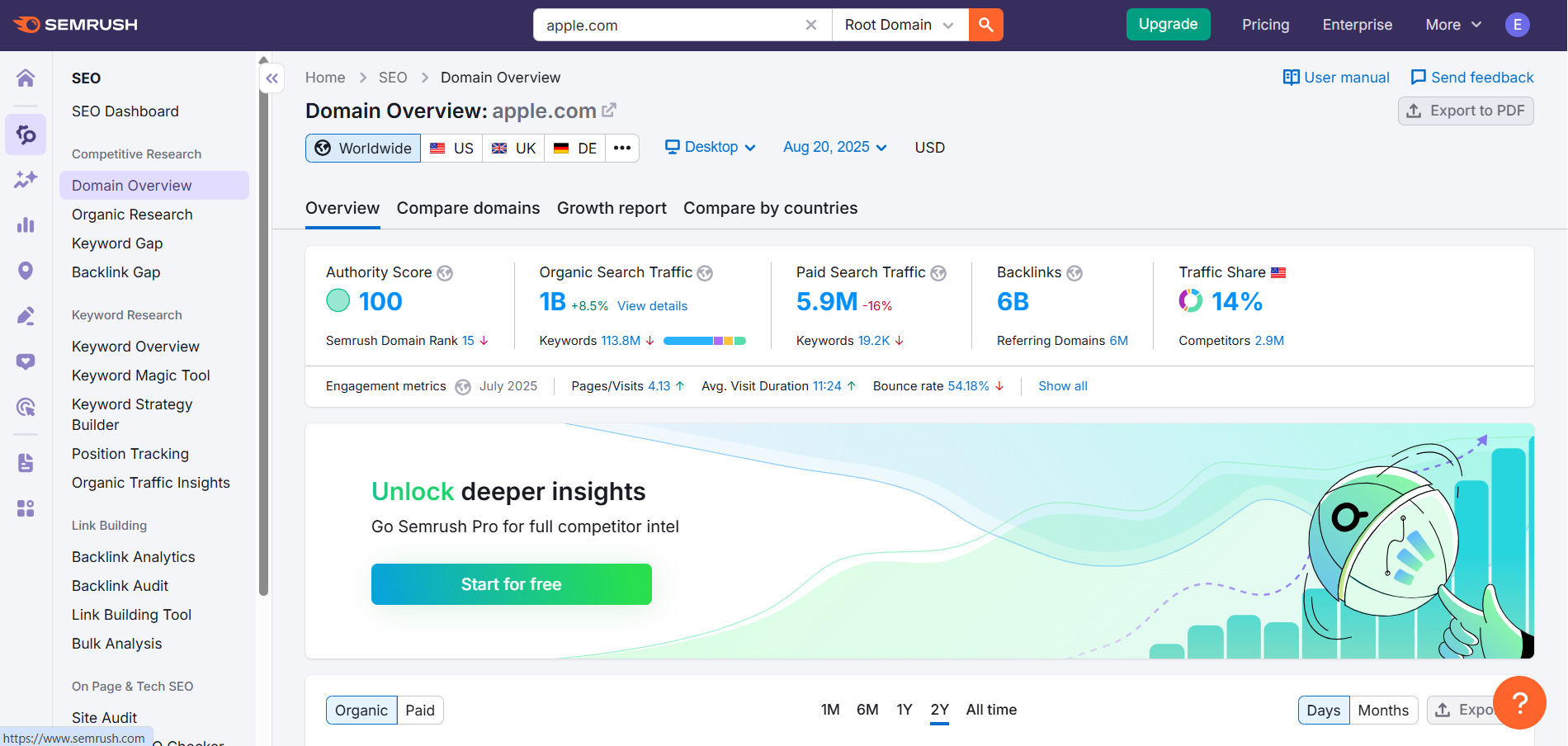This screenshot has height=746, width=1568.
Task: Click the organic keywords distribution color bar
Action: 705,341
